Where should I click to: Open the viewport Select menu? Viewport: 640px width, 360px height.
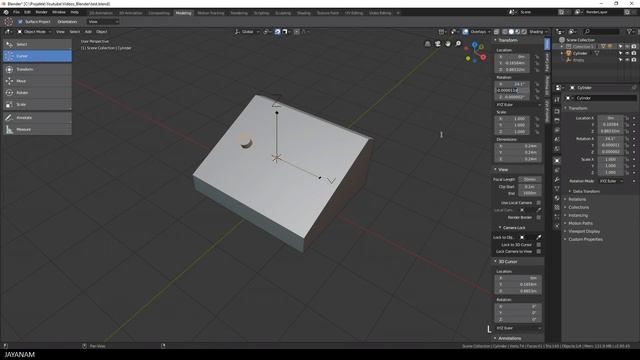[x=75, y=32]
